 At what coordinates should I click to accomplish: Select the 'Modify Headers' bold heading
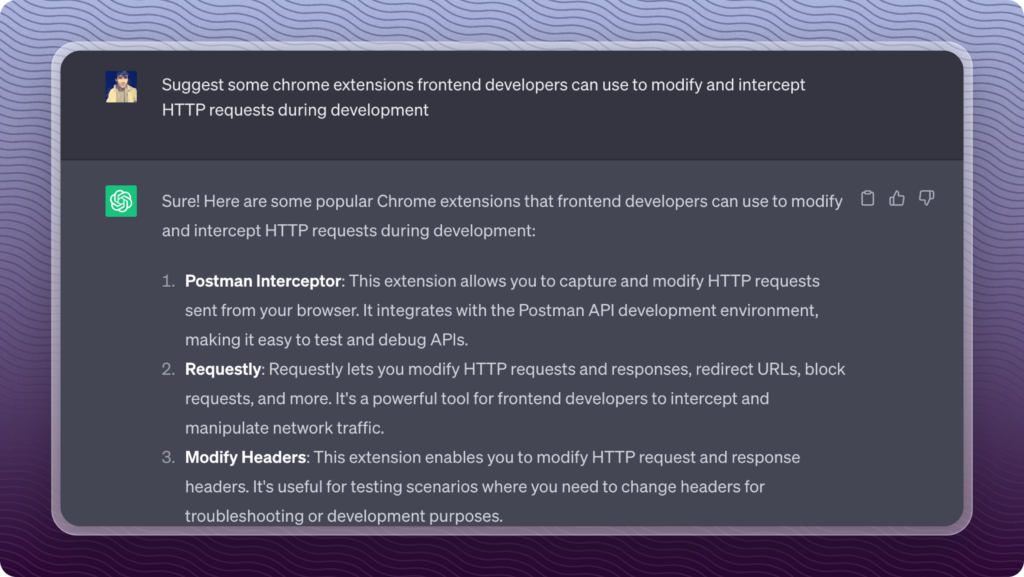246,458
